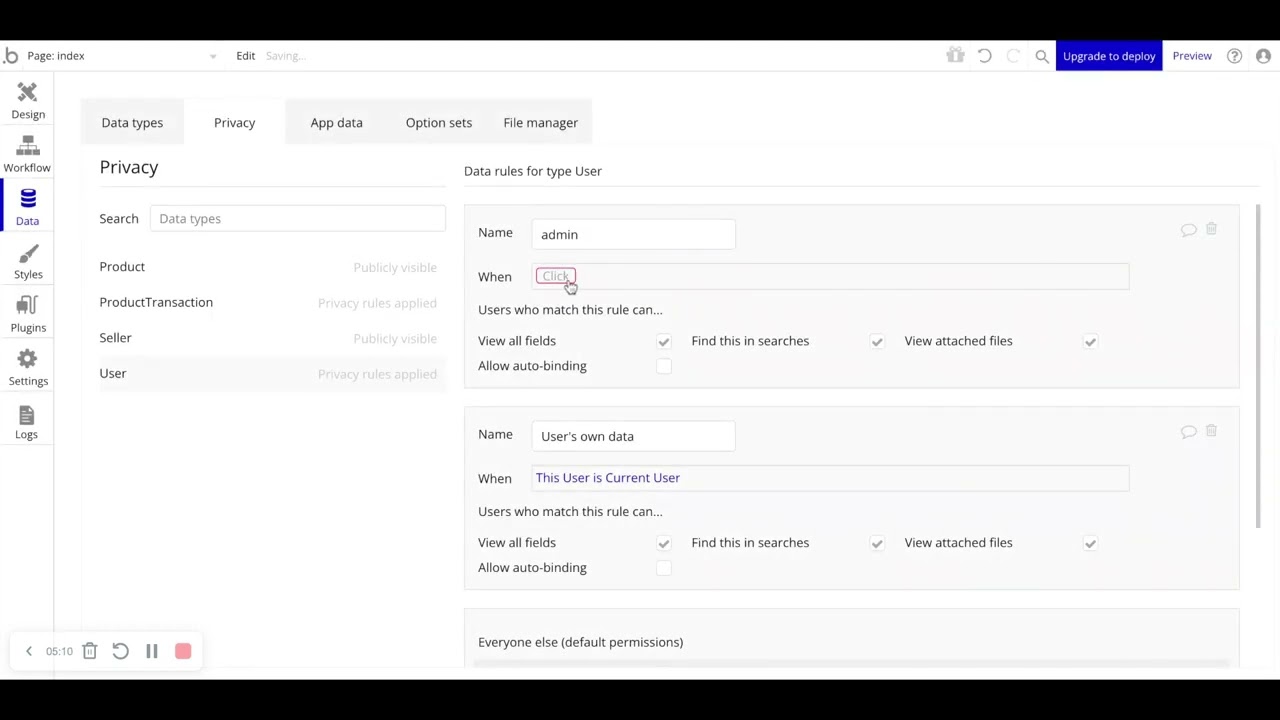
Task: Open the Page: index dropdown
Action: tap(120, 56)
